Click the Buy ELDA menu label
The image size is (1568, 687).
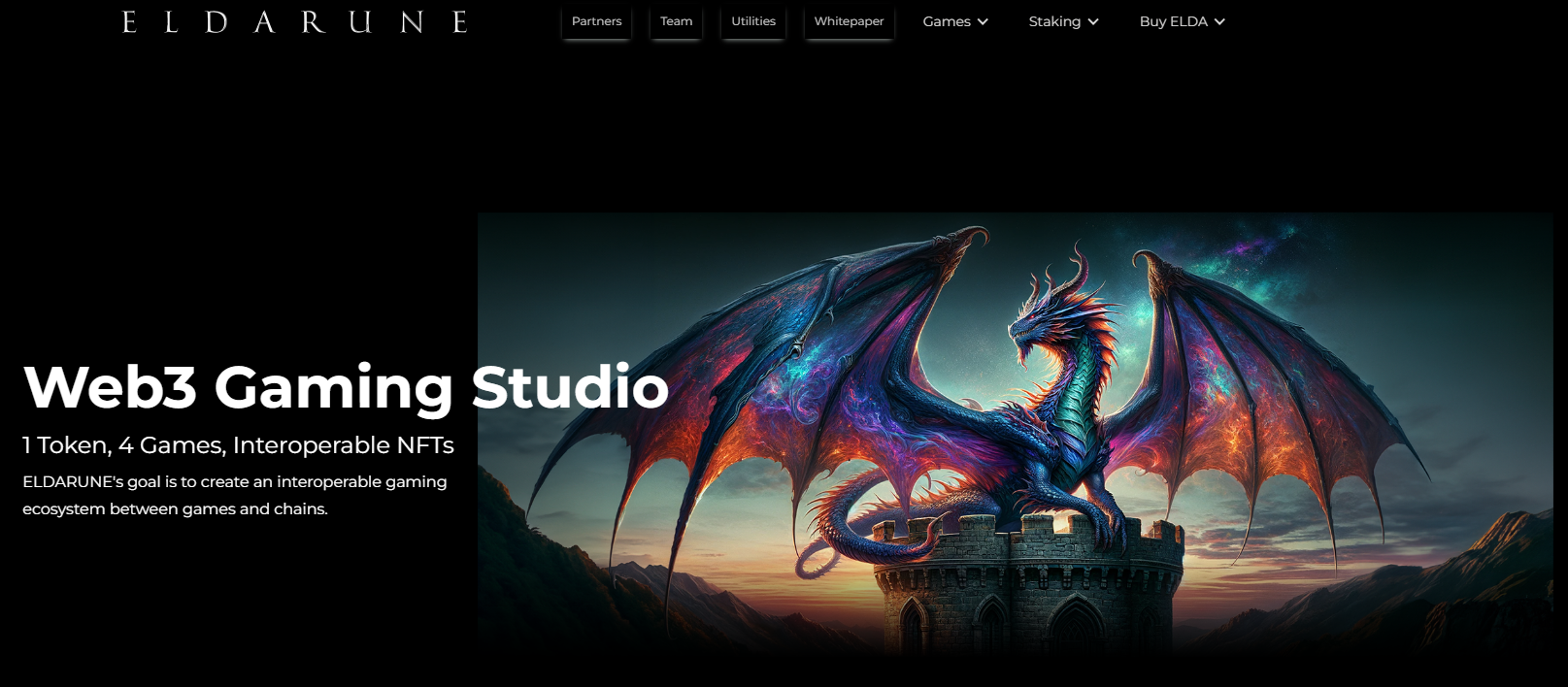coord(1173,21)
